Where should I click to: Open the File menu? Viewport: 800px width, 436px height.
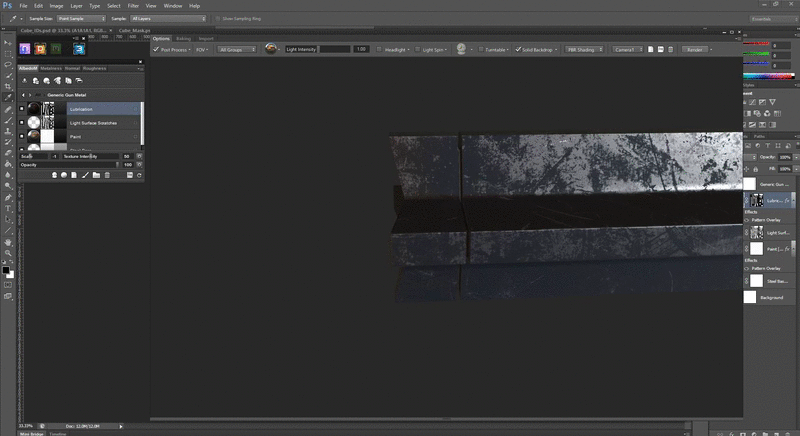point(23,6)
